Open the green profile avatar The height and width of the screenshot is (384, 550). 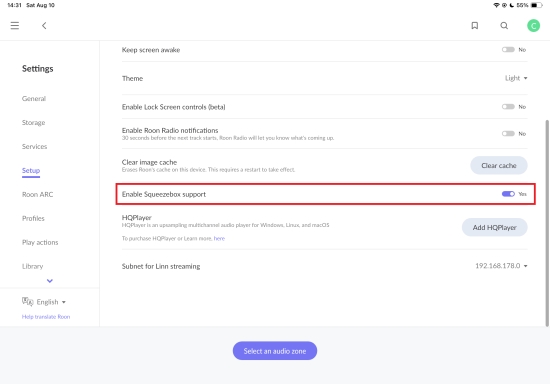[534, 26]
